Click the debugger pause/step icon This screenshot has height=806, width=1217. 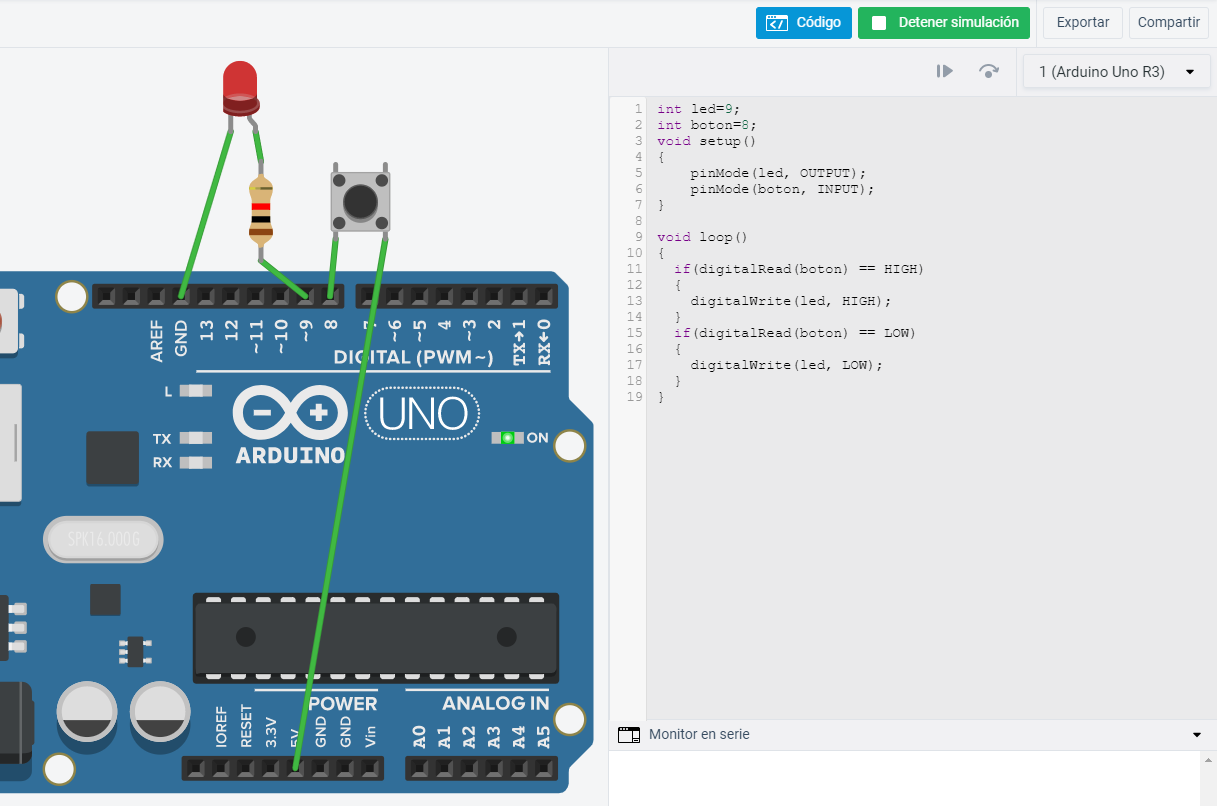coord(944,71)
